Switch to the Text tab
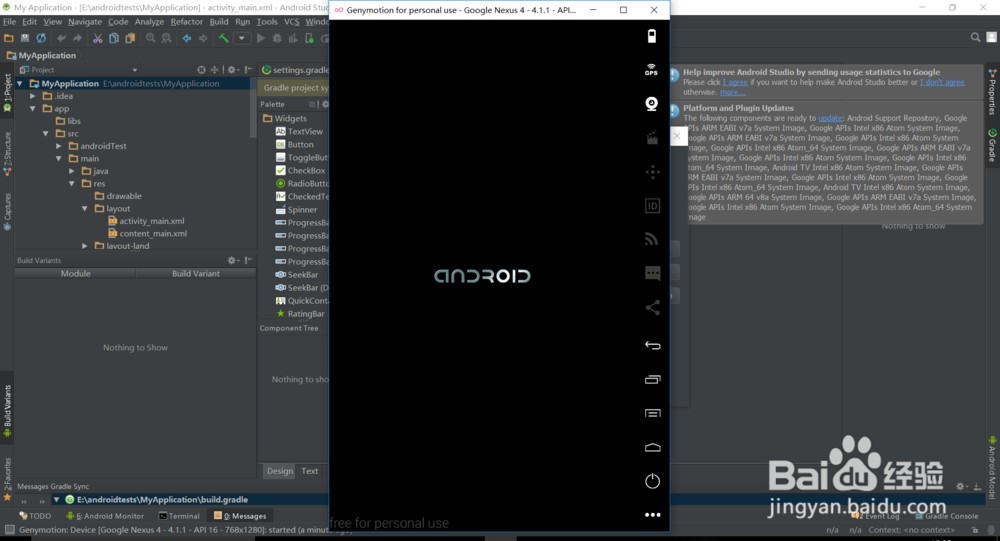 tap(310, 471)
